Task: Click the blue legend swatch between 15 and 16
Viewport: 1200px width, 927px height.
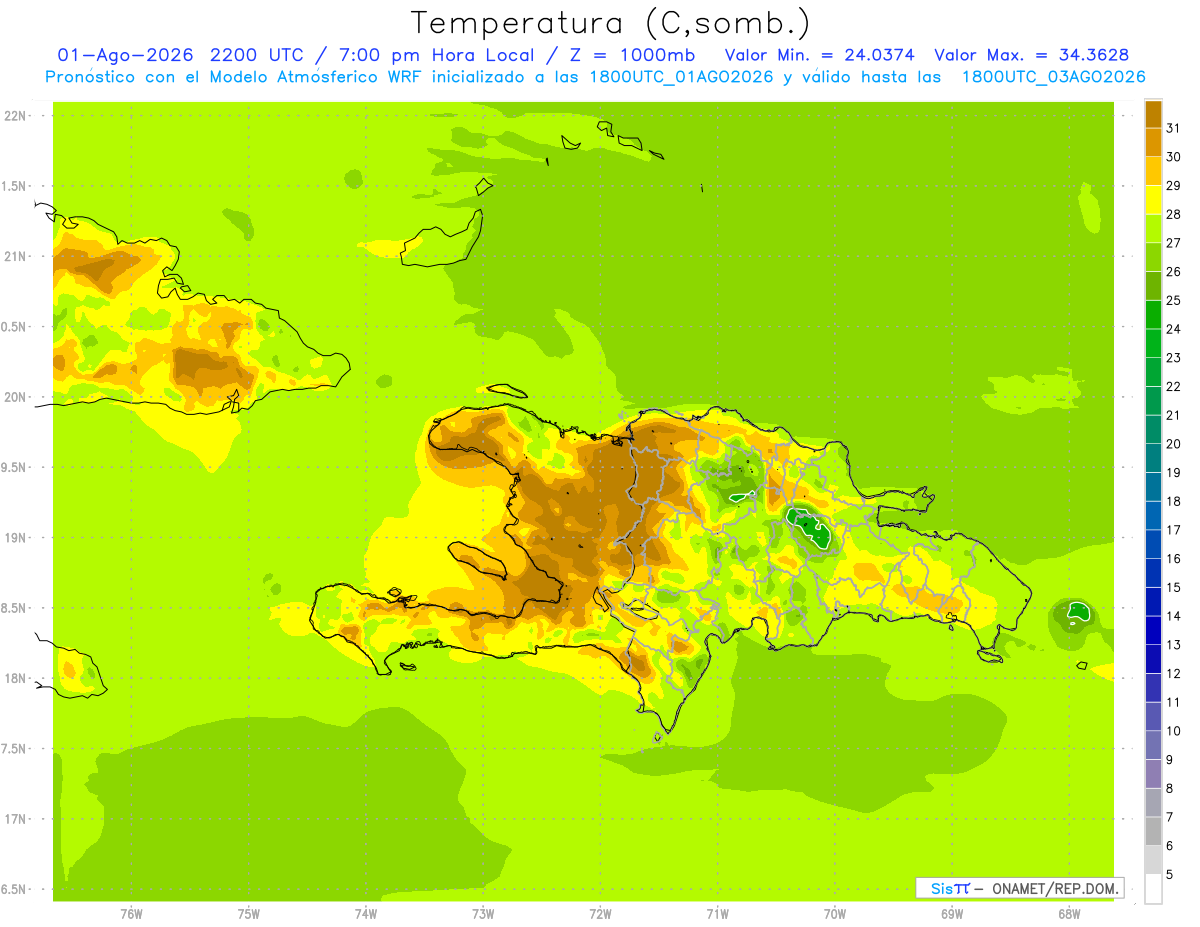Action: coord(1153,572)
